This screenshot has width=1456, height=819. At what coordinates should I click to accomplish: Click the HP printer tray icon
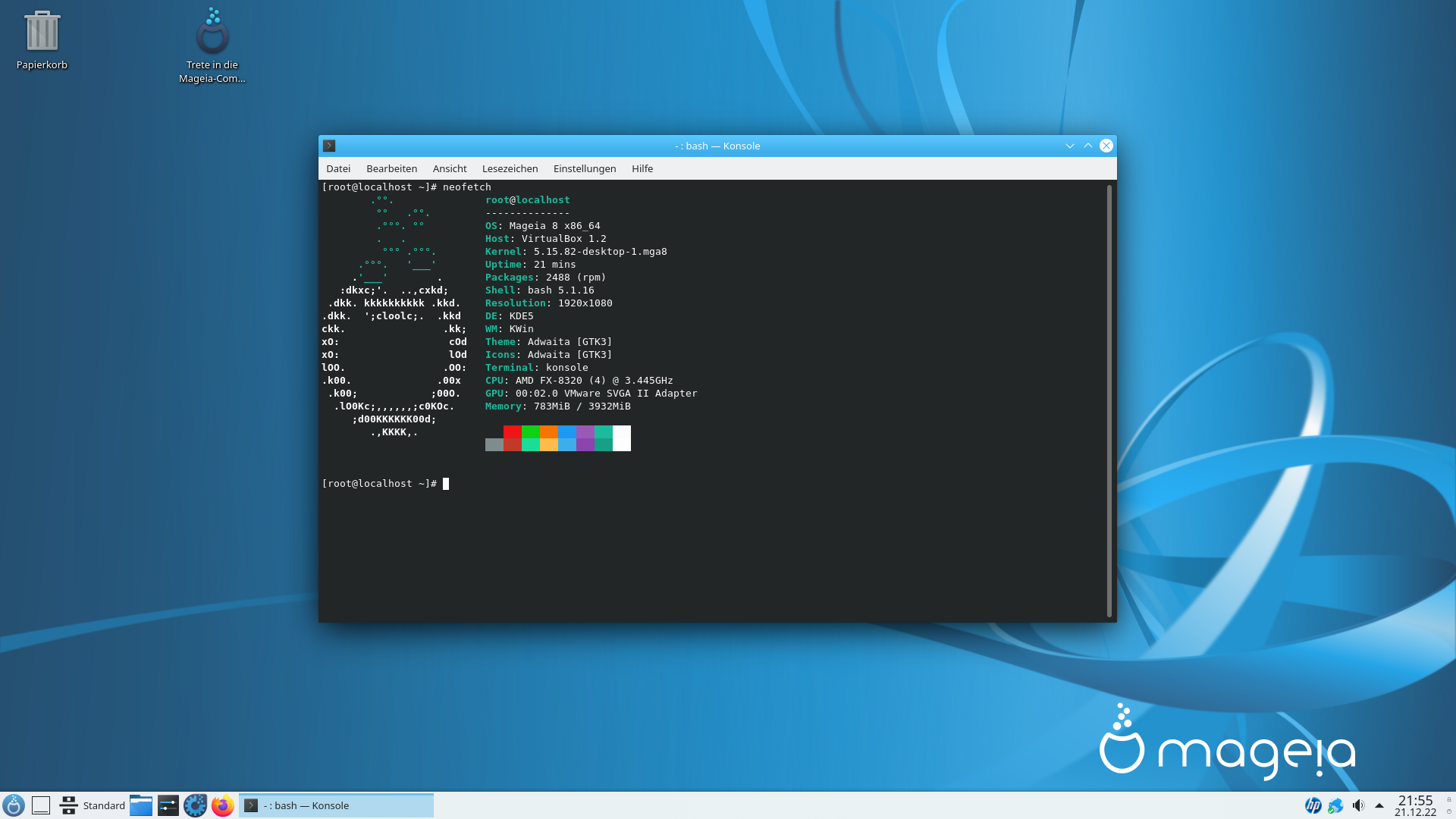tap(1313, 805)
